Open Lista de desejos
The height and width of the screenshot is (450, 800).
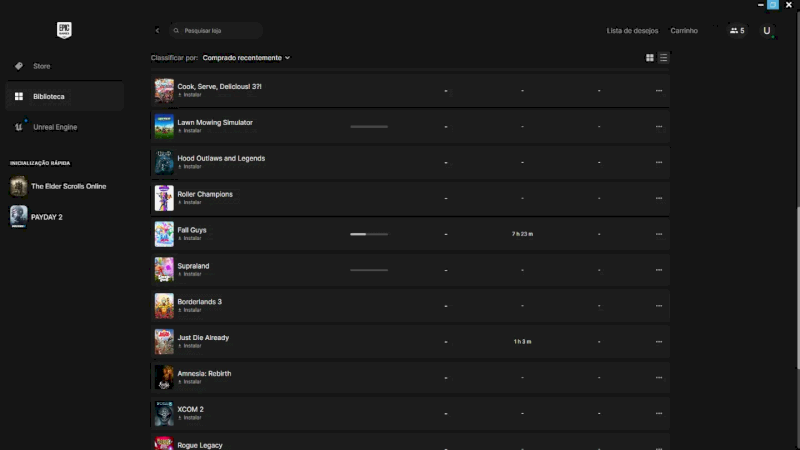click(x=632, y=31)
